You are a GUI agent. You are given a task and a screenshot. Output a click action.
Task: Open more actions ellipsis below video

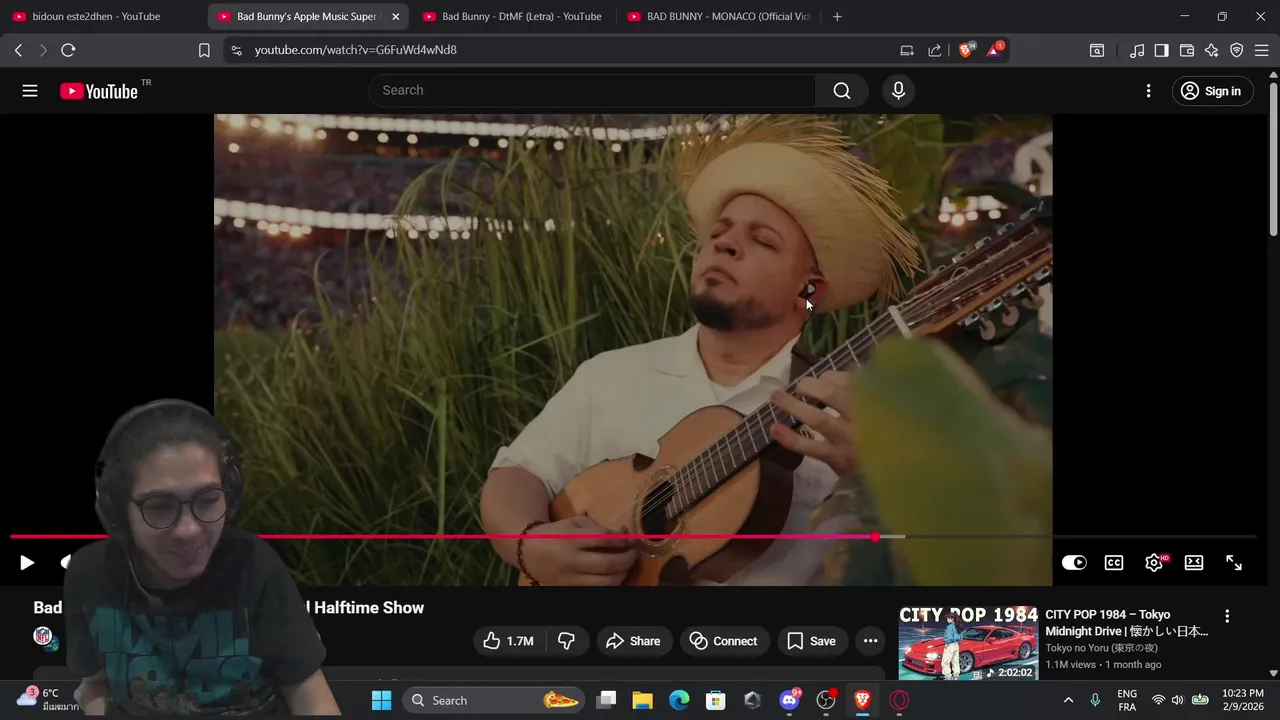pos(871,641)
